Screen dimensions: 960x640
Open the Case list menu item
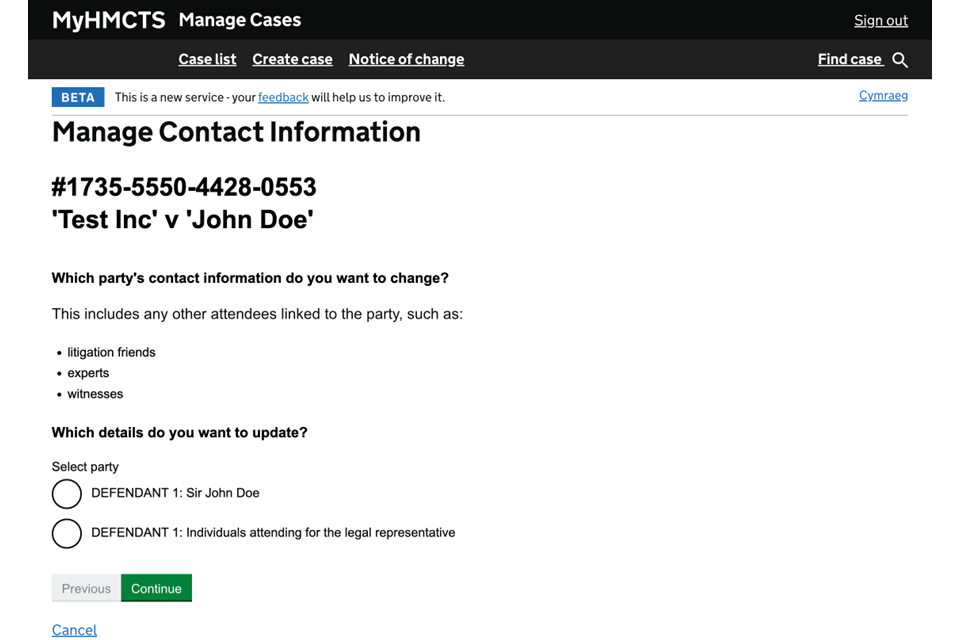[207, 59]
